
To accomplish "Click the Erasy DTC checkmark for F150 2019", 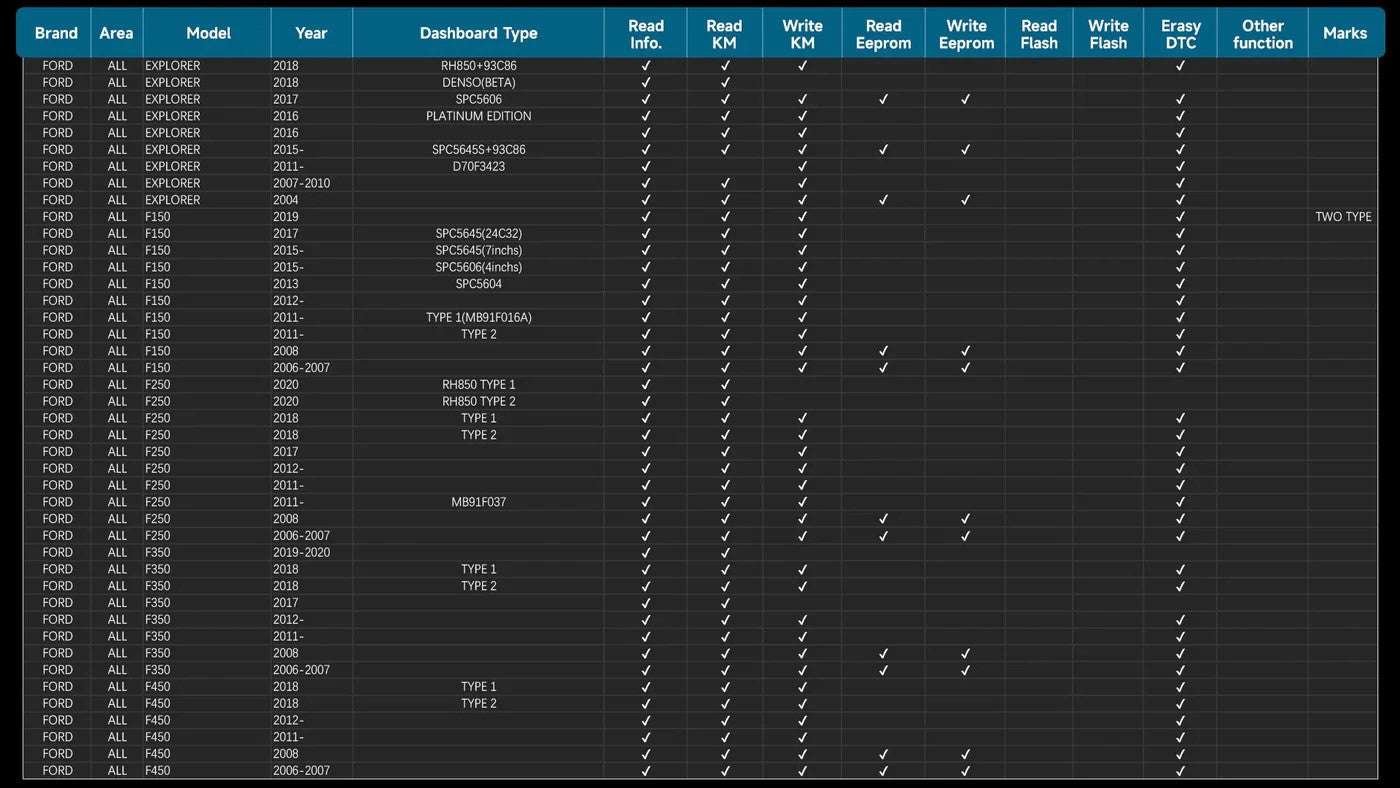I will tap(1180, 217).
